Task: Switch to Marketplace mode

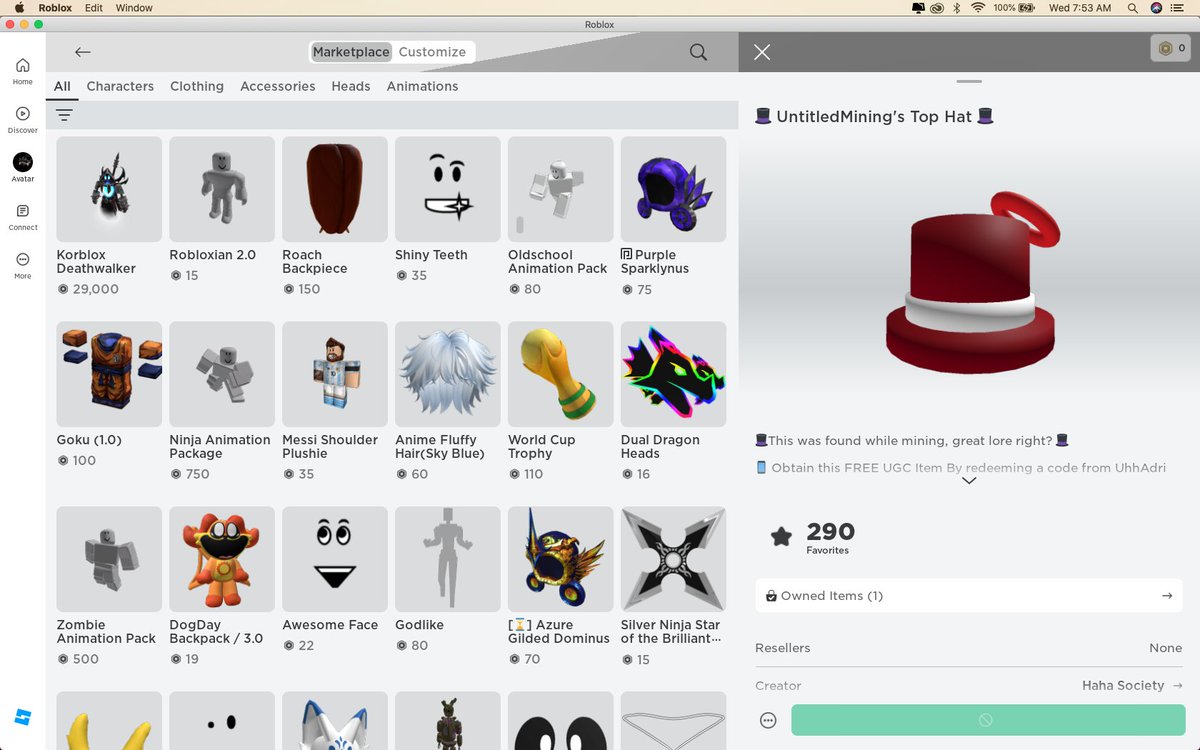Action: coord(351,52)
